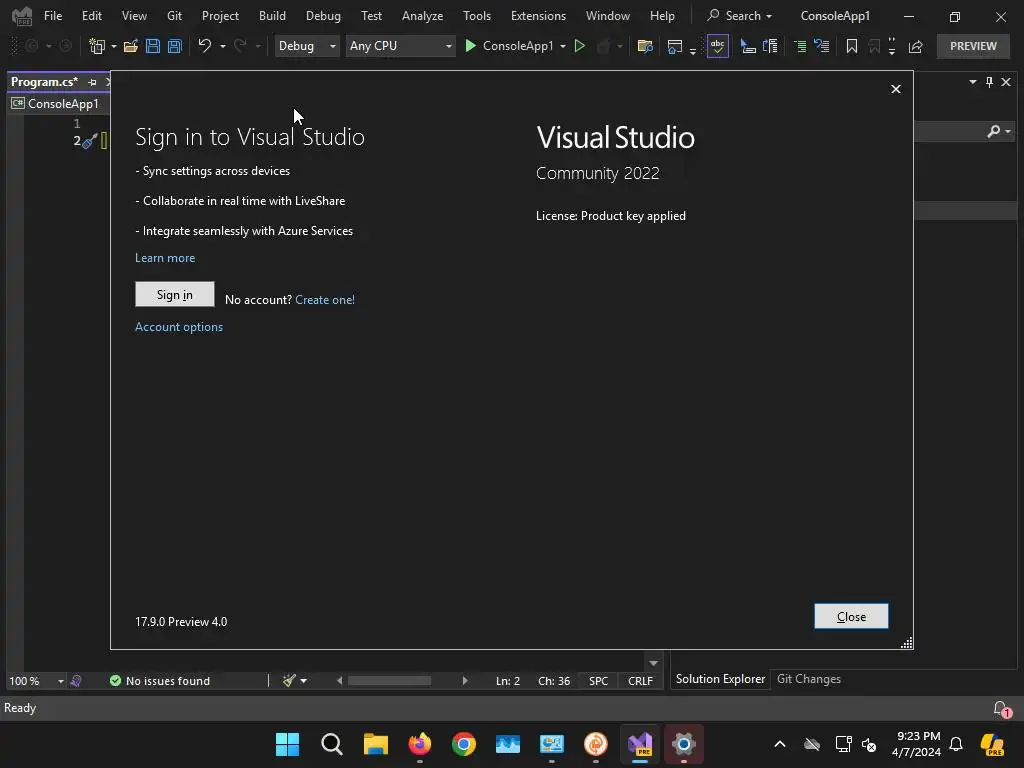Open the Find in Files folder icon
1024x768 pixels.
(x=645, y=46)
